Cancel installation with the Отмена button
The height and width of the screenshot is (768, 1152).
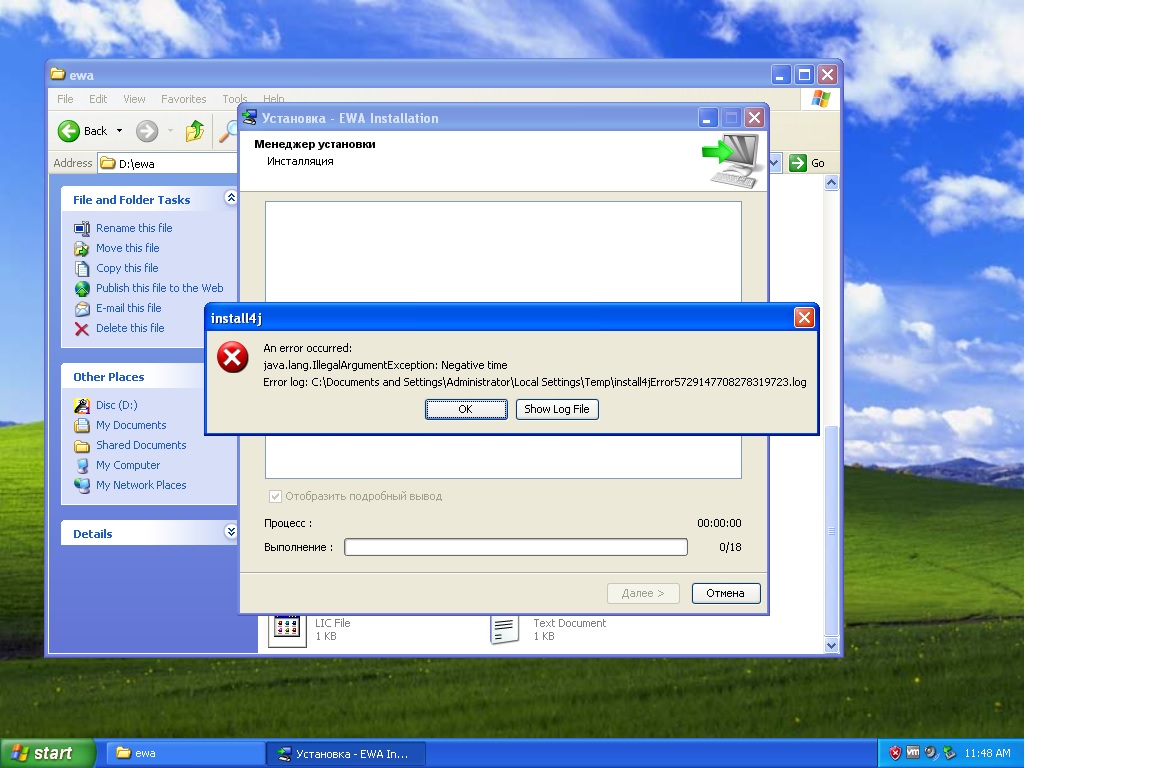[726, 593]
